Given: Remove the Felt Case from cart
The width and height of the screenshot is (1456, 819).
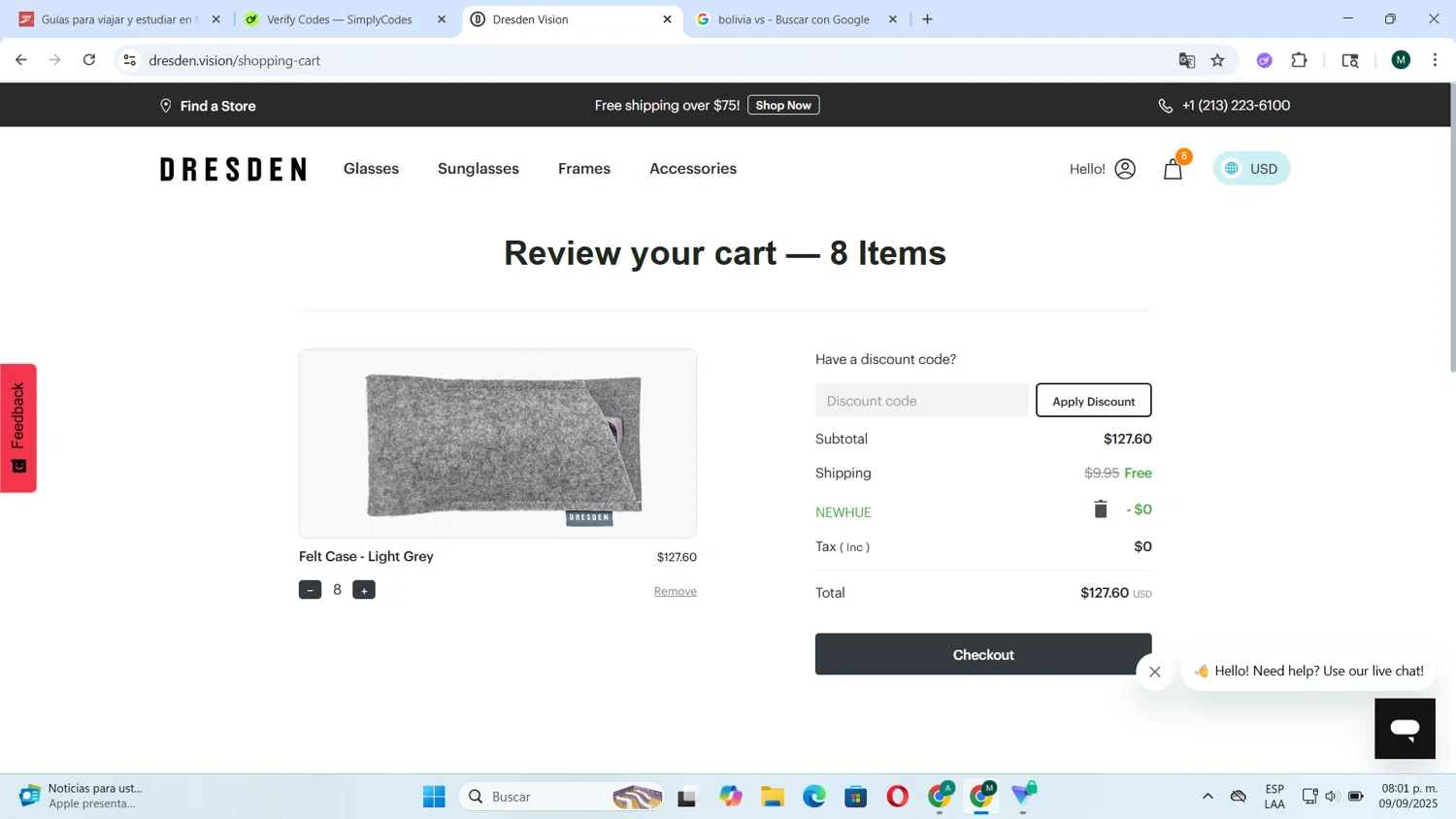Looking at the screenshot, I should pyautogui.click(x=675, y=592).
